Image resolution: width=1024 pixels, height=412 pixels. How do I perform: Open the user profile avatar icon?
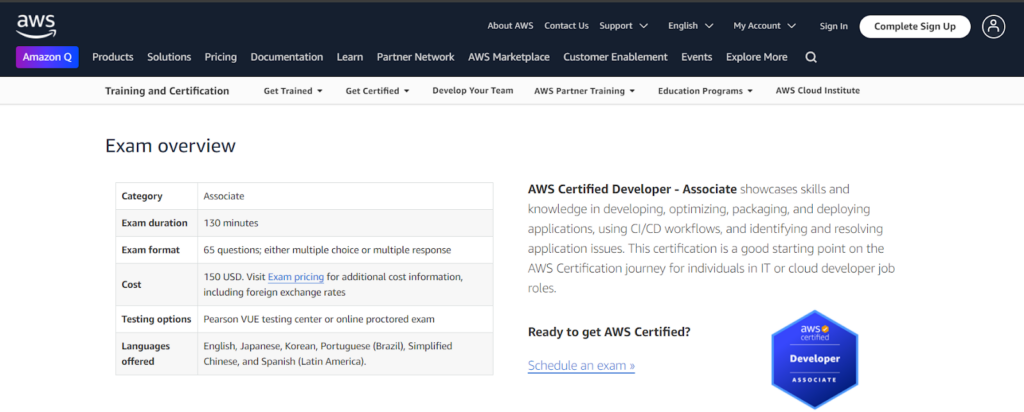point(993,27)
